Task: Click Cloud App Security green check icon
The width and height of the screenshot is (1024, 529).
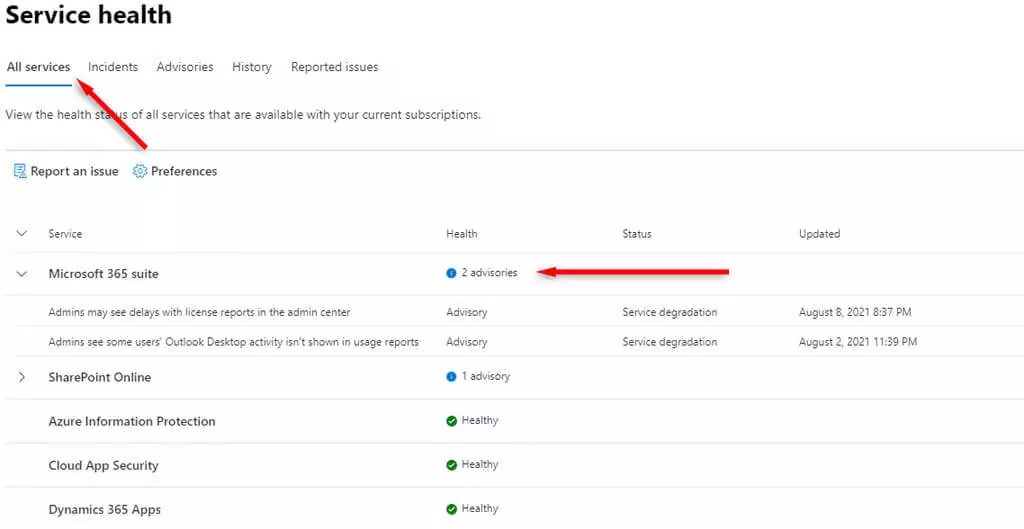Action: point(451,466)
